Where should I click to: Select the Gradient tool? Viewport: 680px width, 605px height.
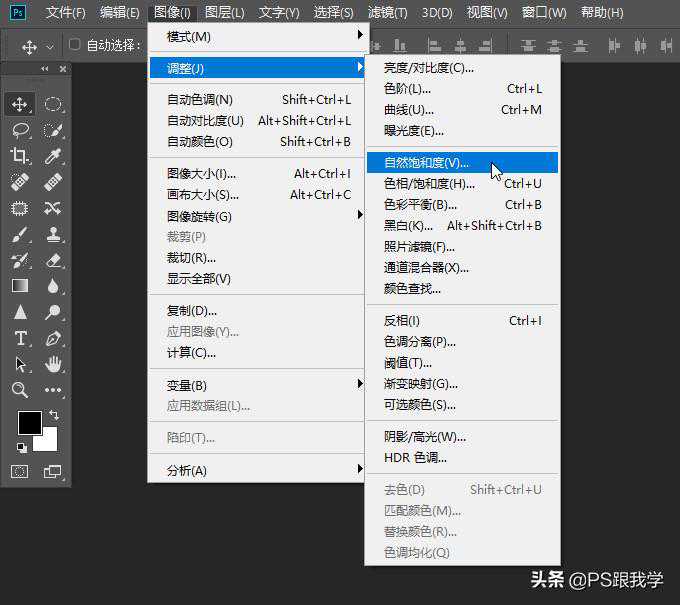tap(20, 286)
